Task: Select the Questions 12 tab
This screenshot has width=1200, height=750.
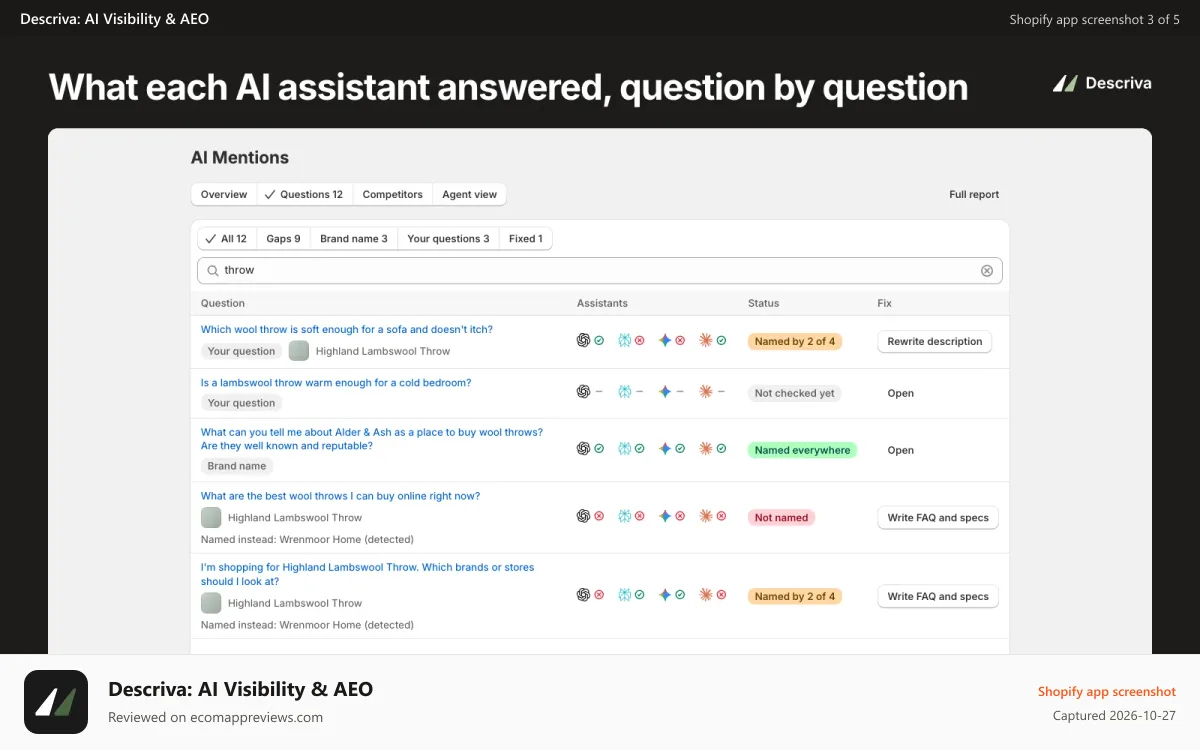Action: click(x=304, y=194)
